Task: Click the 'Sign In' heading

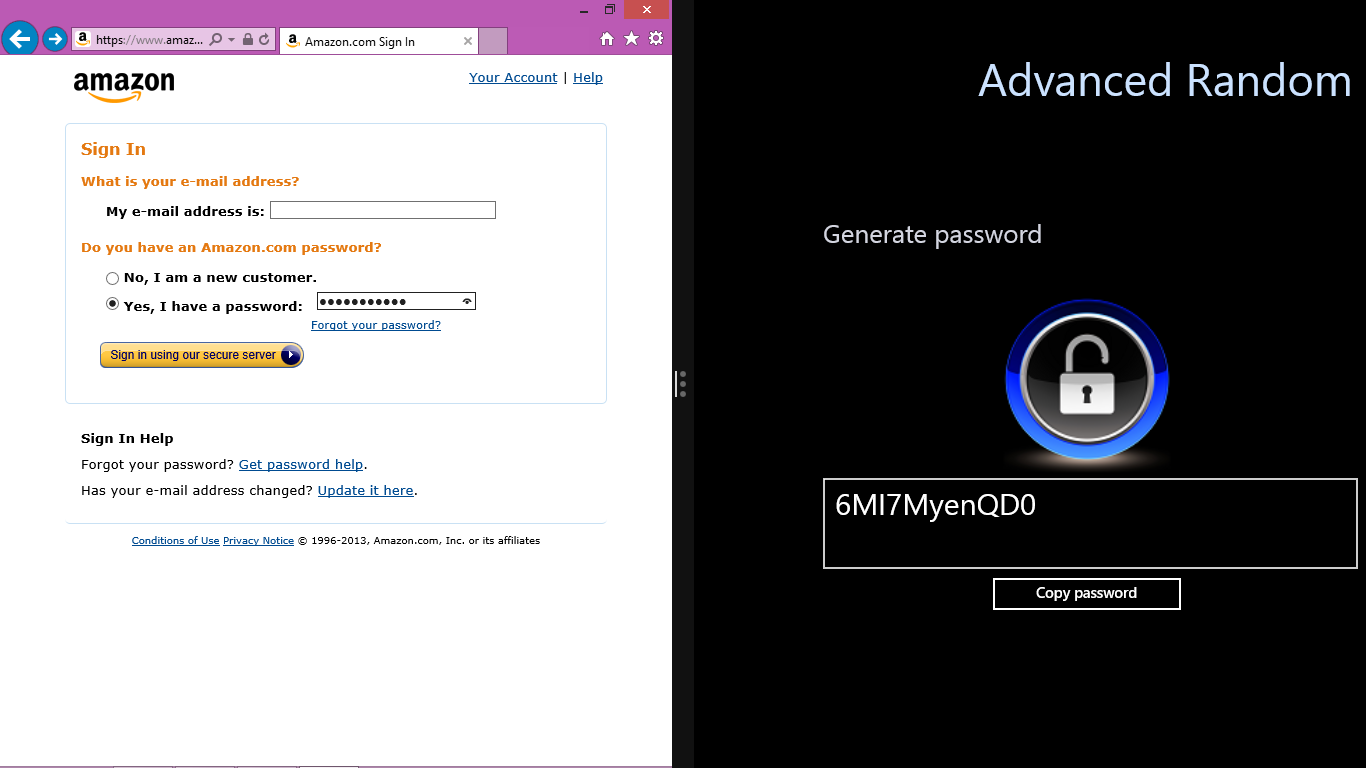Action: click(113, 149)
